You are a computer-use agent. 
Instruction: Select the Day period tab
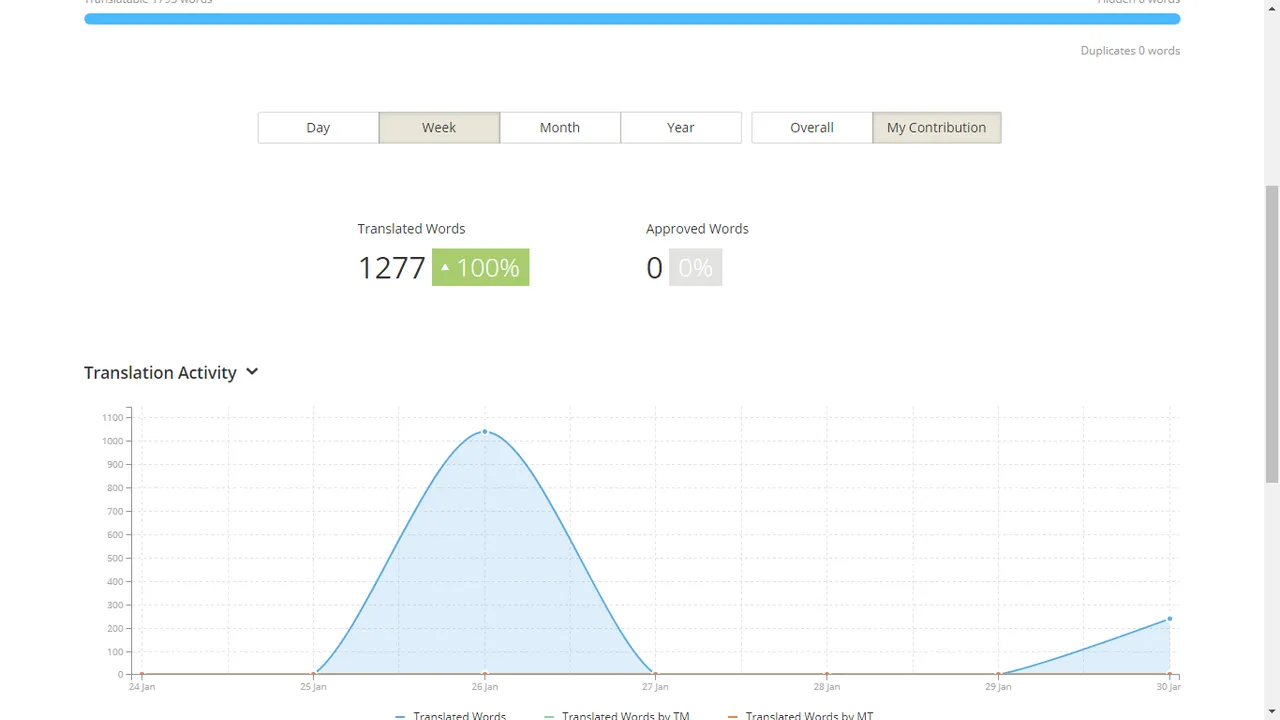point(318,127)
